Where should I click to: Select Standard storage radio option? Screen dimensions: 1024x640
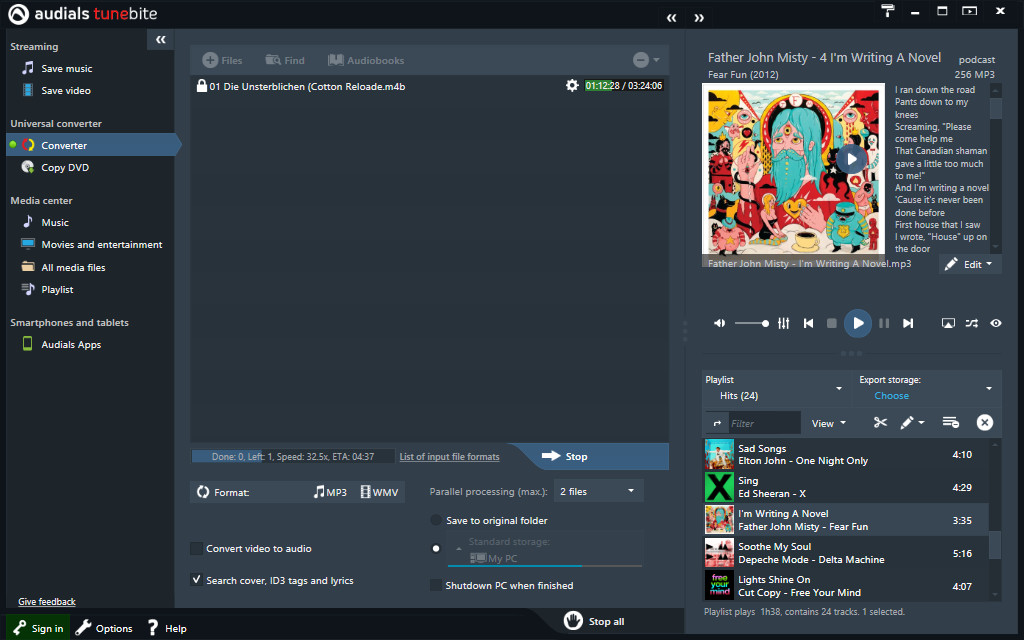(x=436, y=548)
